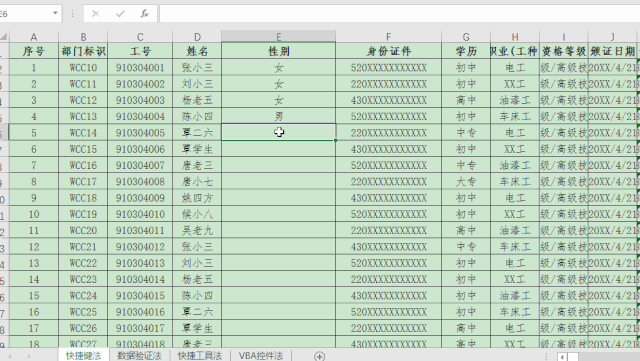The image size is (640, 361).
Task: Select column F header
Action: pyautogui.click(x=389, y=37)
